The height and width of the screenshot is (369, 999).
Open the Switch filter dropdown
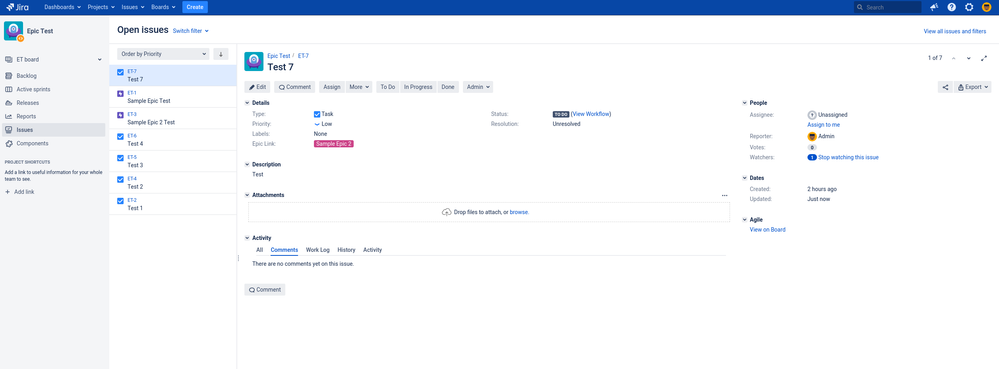click(x=190, y=31)
